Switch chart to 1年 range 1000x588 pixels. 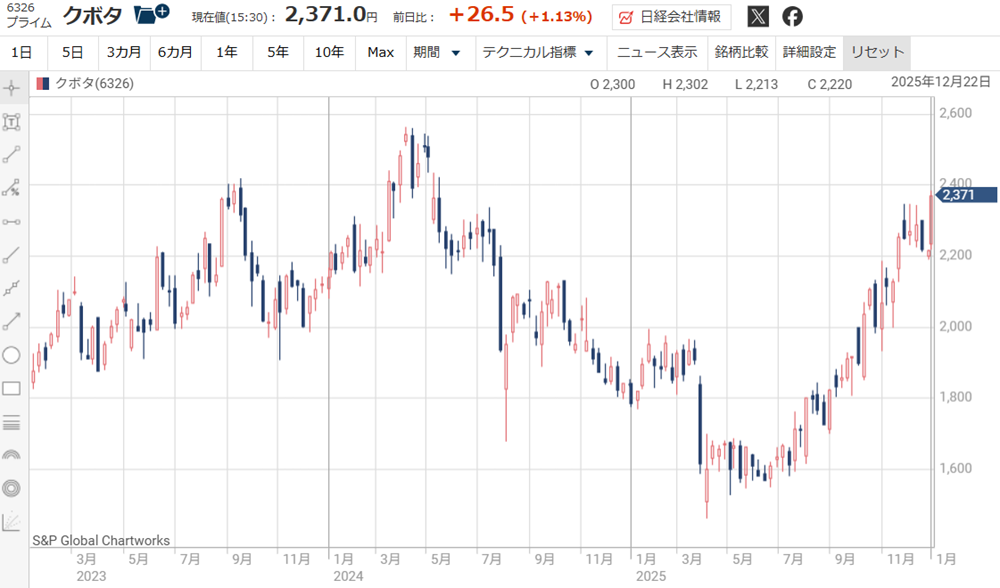tap(226, 52)
